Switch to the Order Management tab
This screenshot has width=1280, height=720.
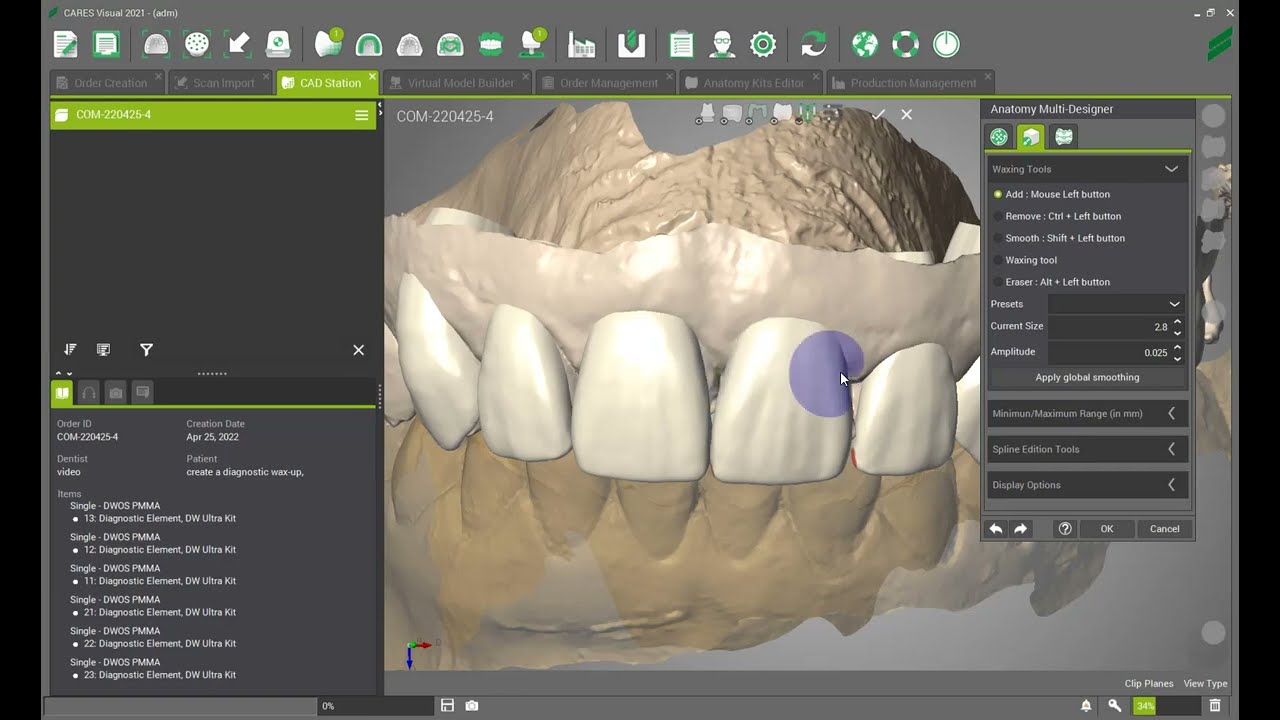[x=606, y=83]
